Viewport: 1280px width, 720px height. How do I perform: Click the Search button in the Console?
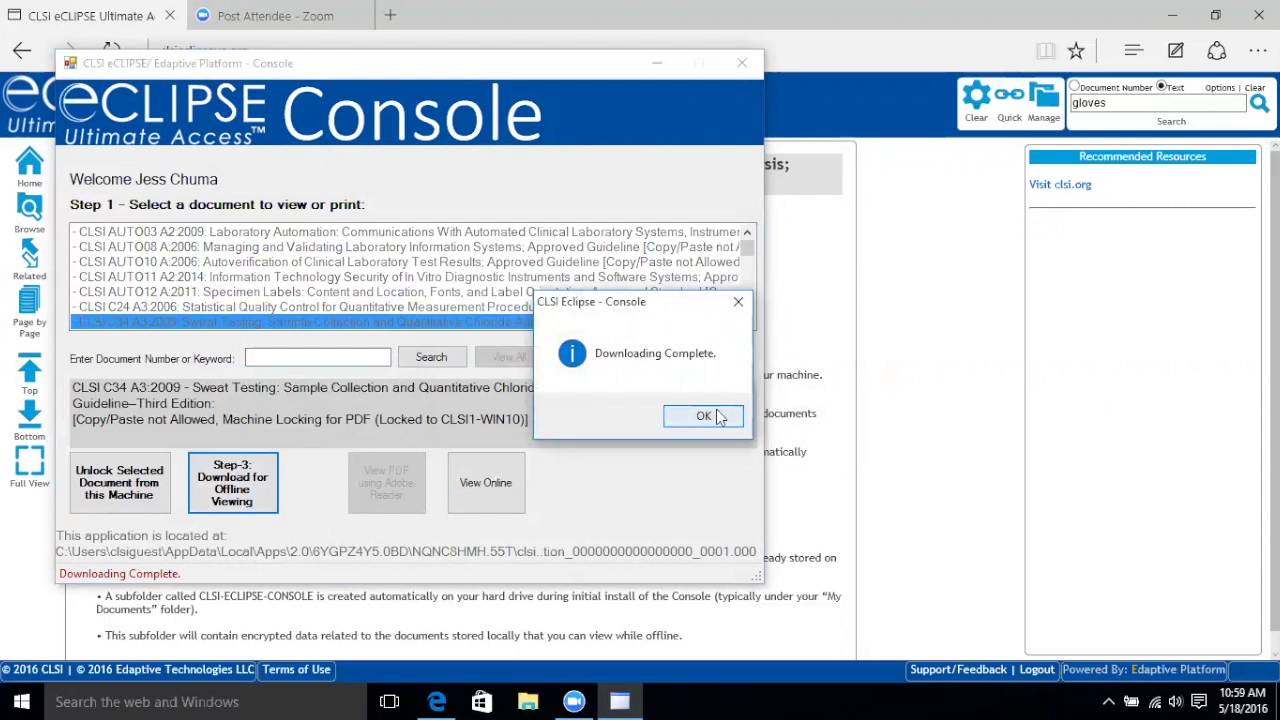point(431,357)
